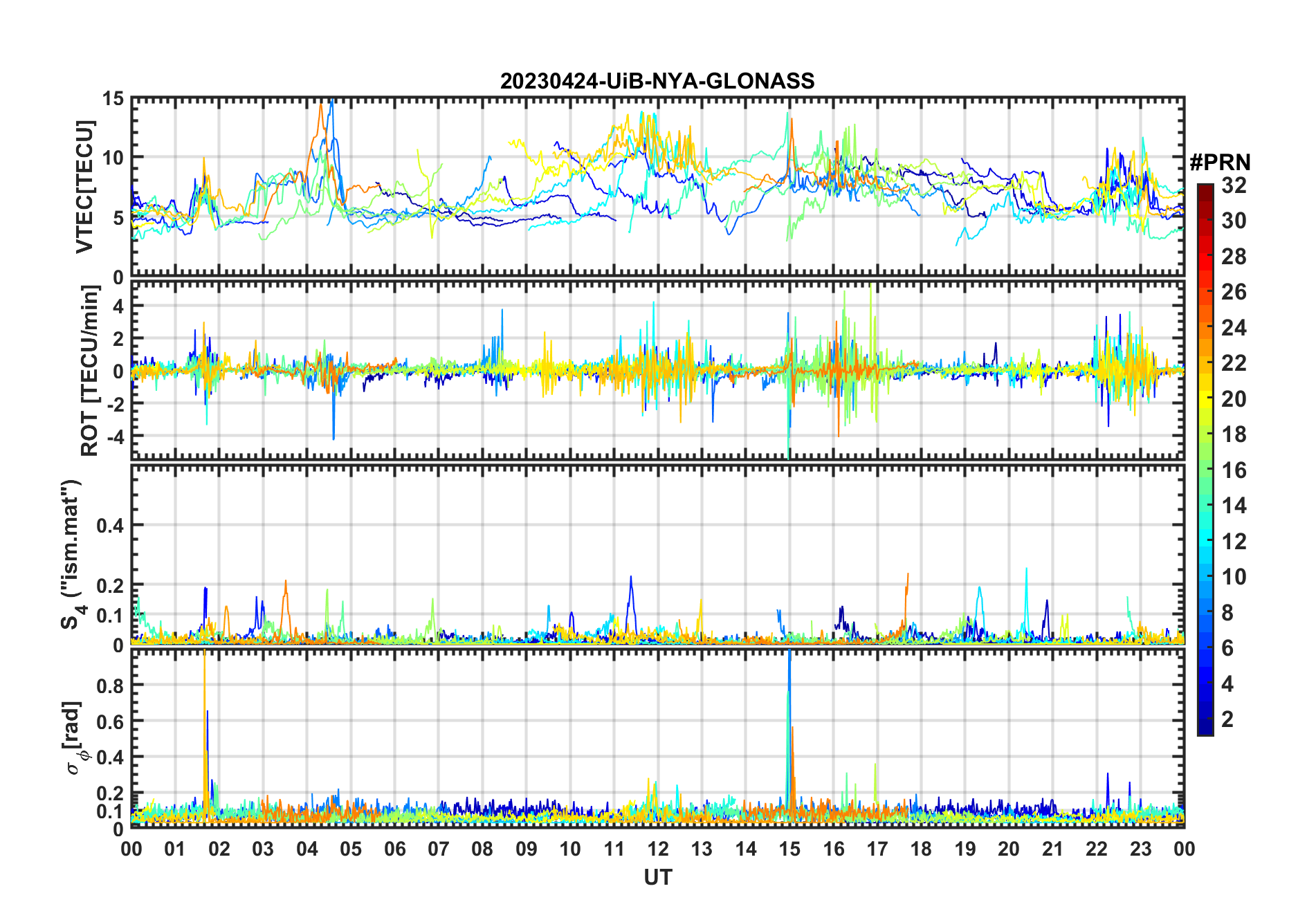Click the PRN colorbar tick label "20"
1316x920 pixels.
point(1234,399)
